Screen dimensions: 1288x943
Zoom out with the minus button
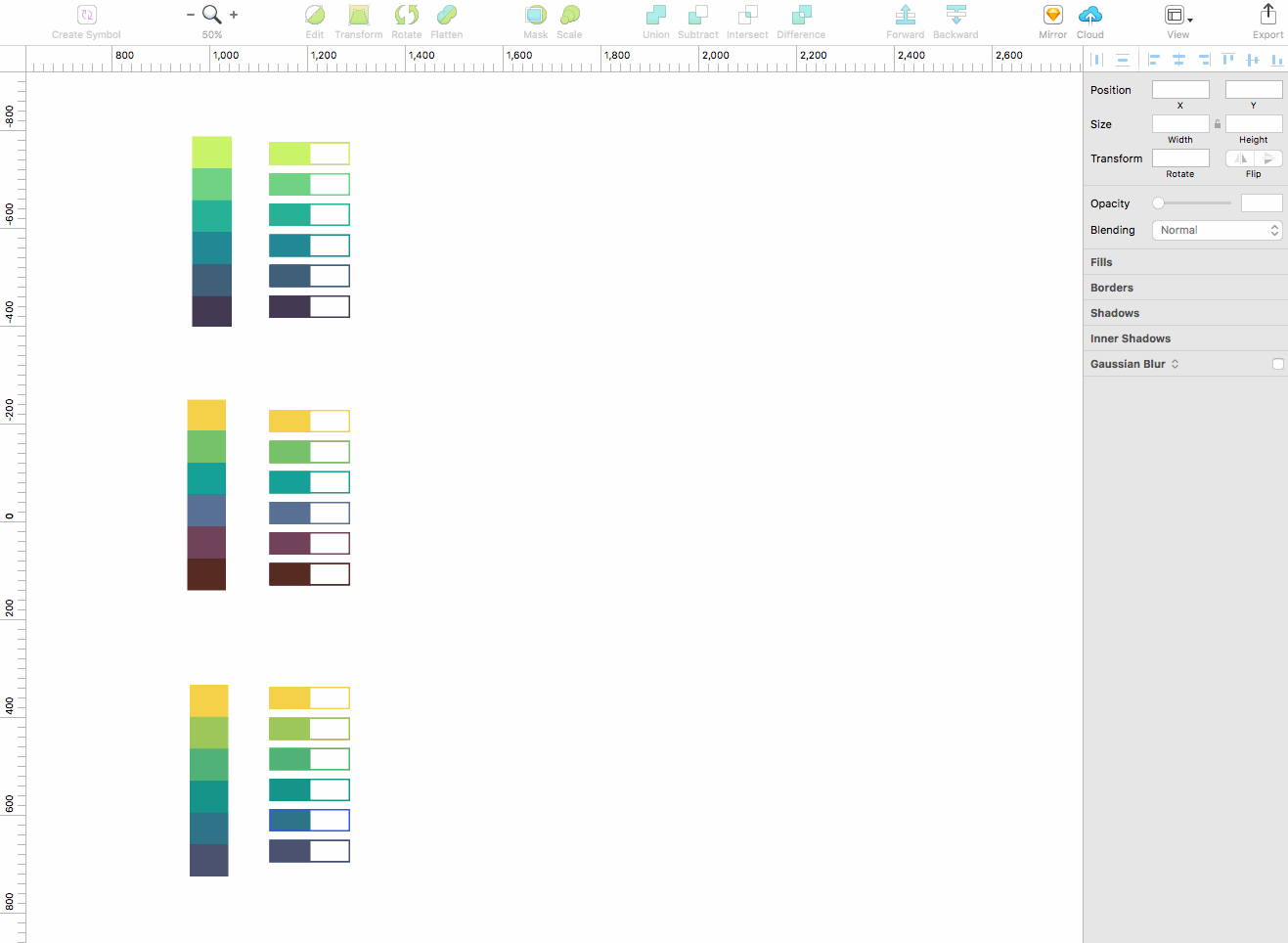[191, 15]
